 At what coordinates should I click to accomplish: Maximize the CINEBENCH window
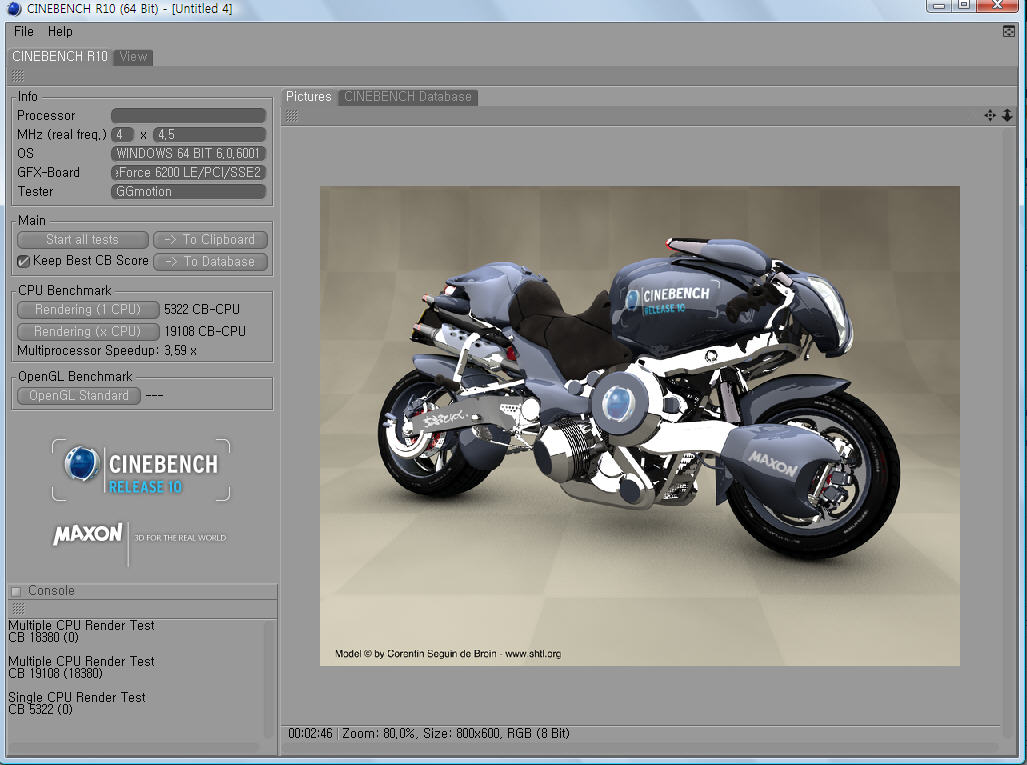coord(963,5)
